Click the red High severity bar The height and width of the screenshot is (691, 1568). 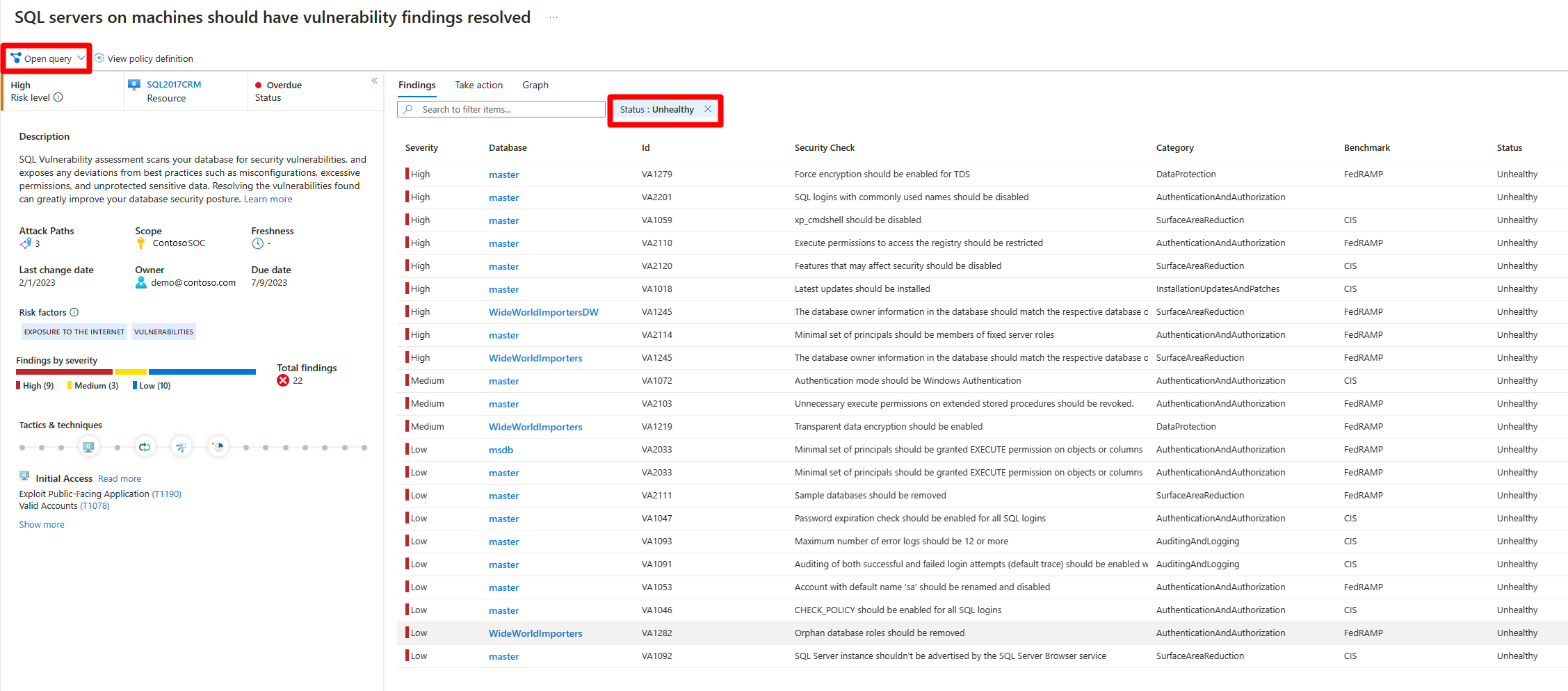(64, 372)
